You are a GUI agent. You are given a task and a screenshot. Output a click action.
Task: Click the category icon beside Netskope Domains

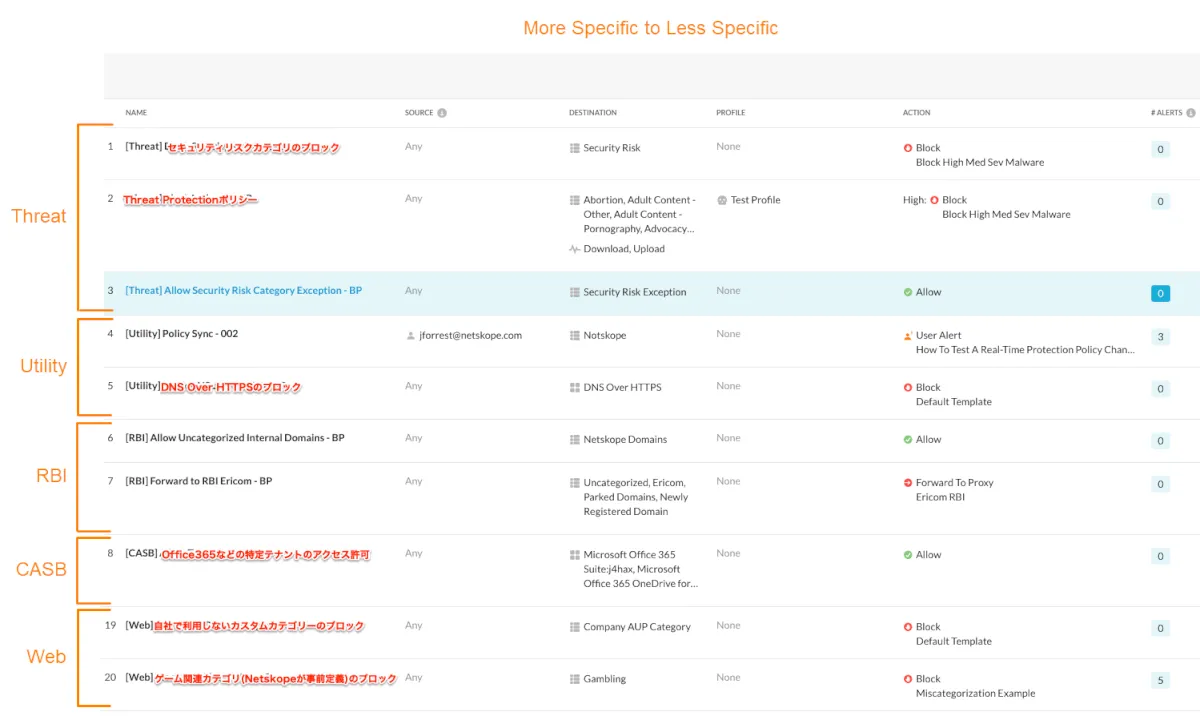pyautogui.click(x=575, y=440)
